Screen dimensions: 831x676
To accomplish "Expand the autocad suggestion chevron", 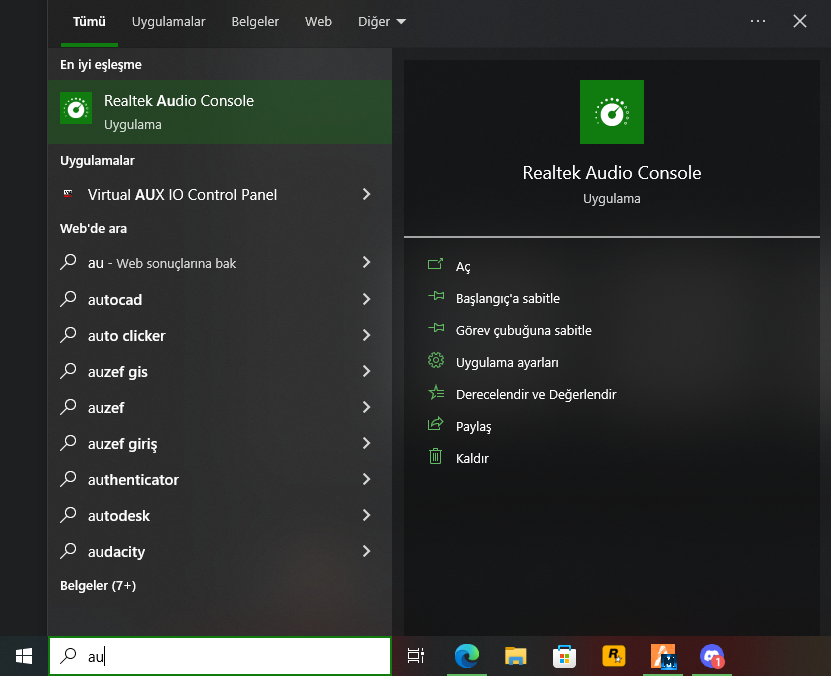I will [366, 299].
